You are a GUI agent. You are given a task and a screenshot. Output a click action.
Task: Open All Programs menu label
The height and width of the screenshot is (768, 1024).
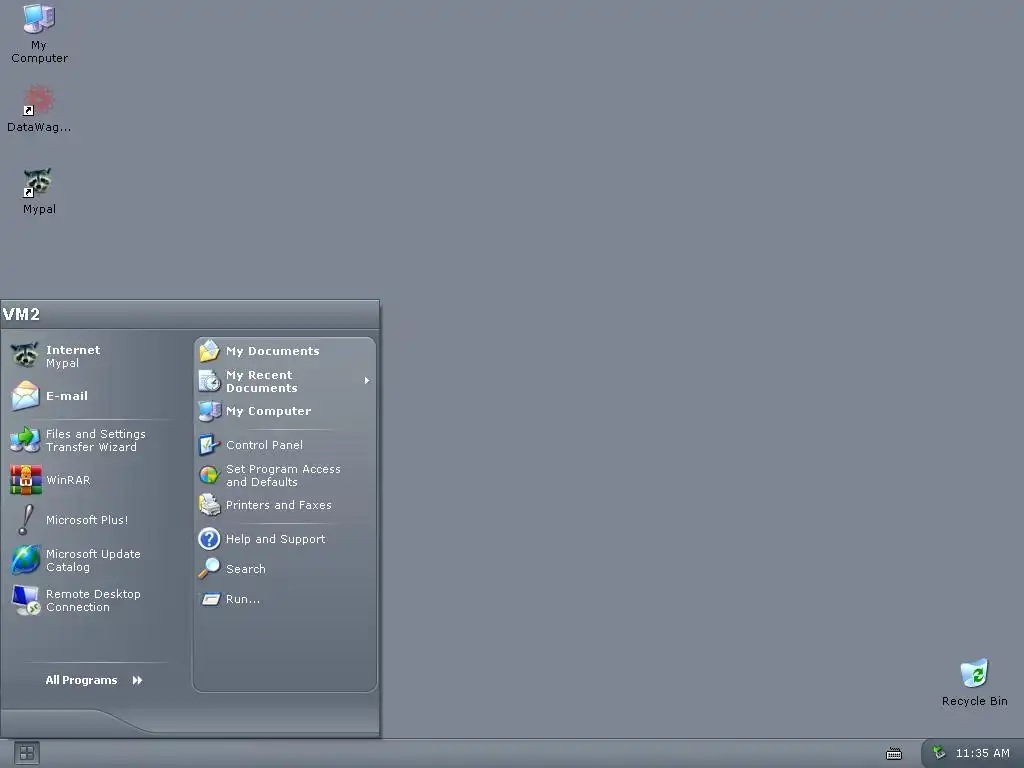tap(81, 680)
